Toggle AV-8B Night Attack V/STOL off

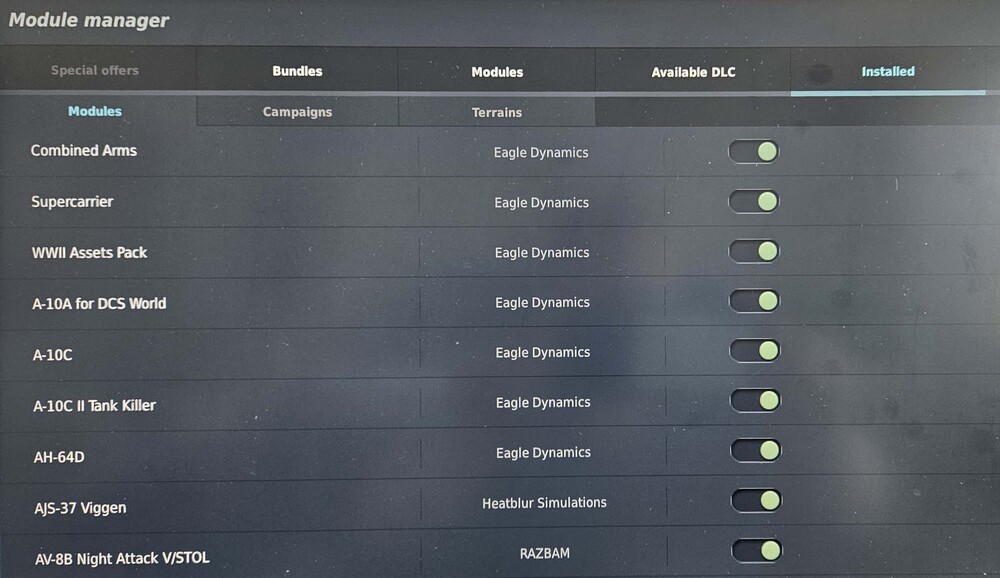tap(757, 550)
